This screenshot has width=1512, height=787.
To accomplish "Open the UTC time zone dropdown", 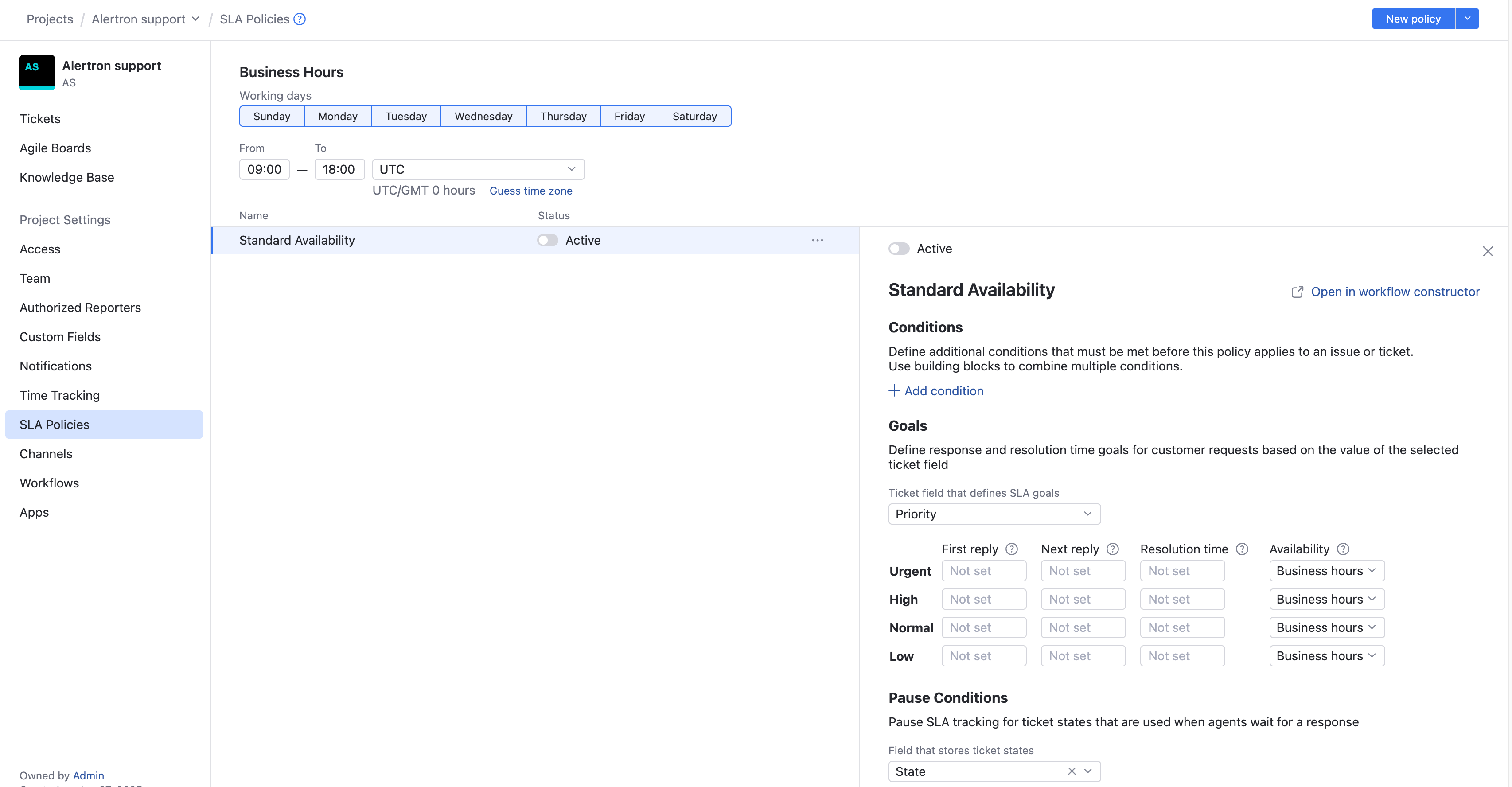I will pos(478,169).
